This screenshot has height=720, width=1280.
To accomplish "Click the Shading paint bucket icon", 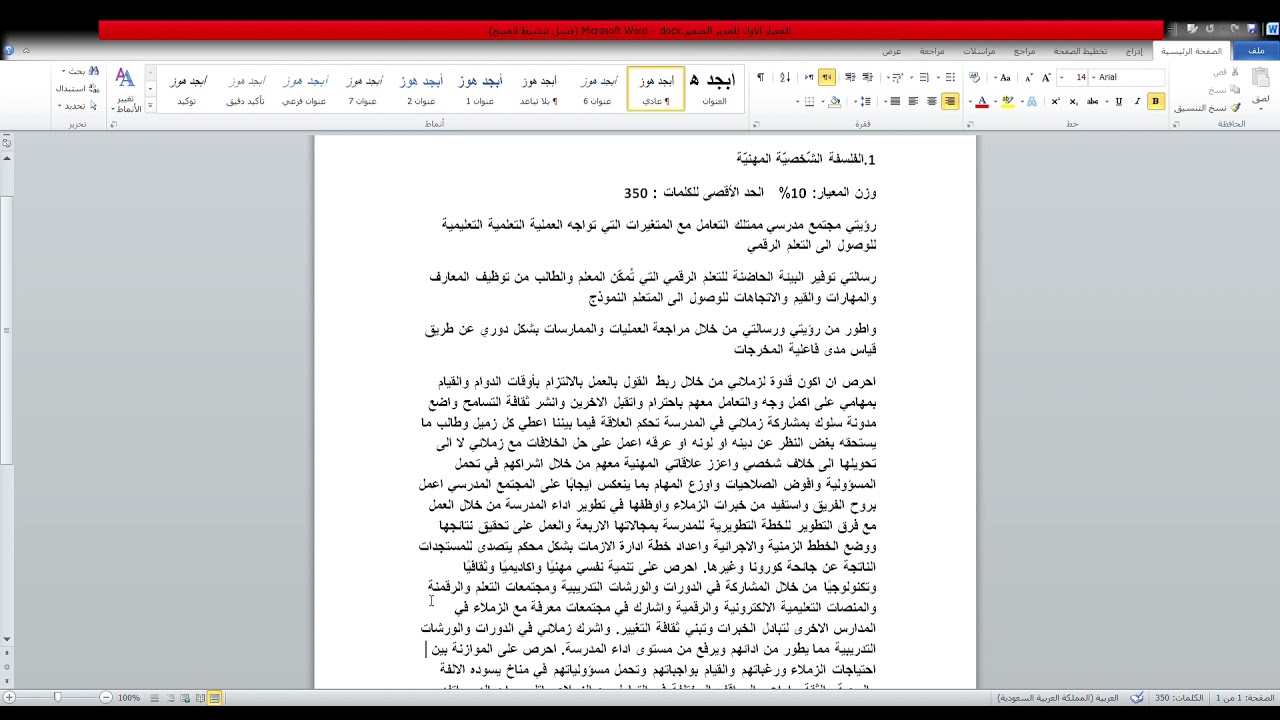I will tap(834, 101).
